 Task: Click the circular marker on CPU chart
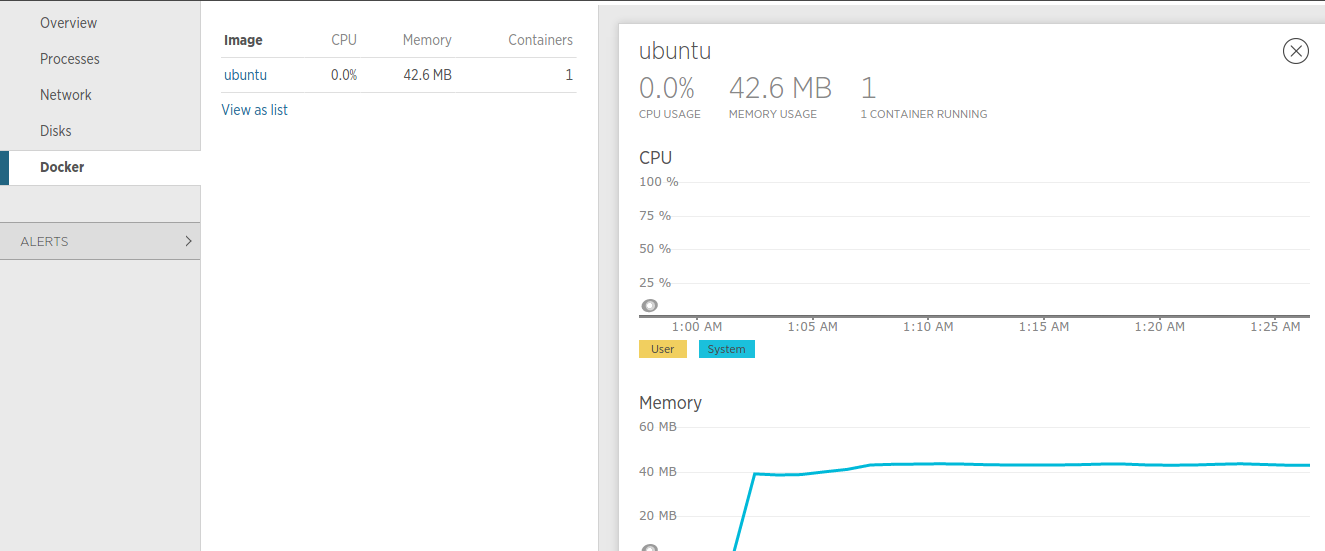tap(649, 306)
